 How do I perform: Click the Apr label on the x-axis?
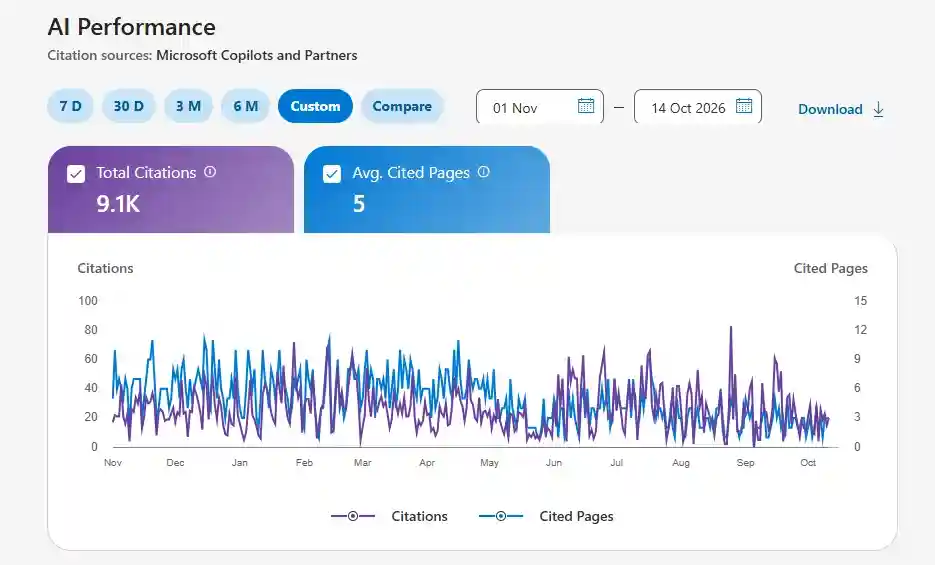click(427, 462)
